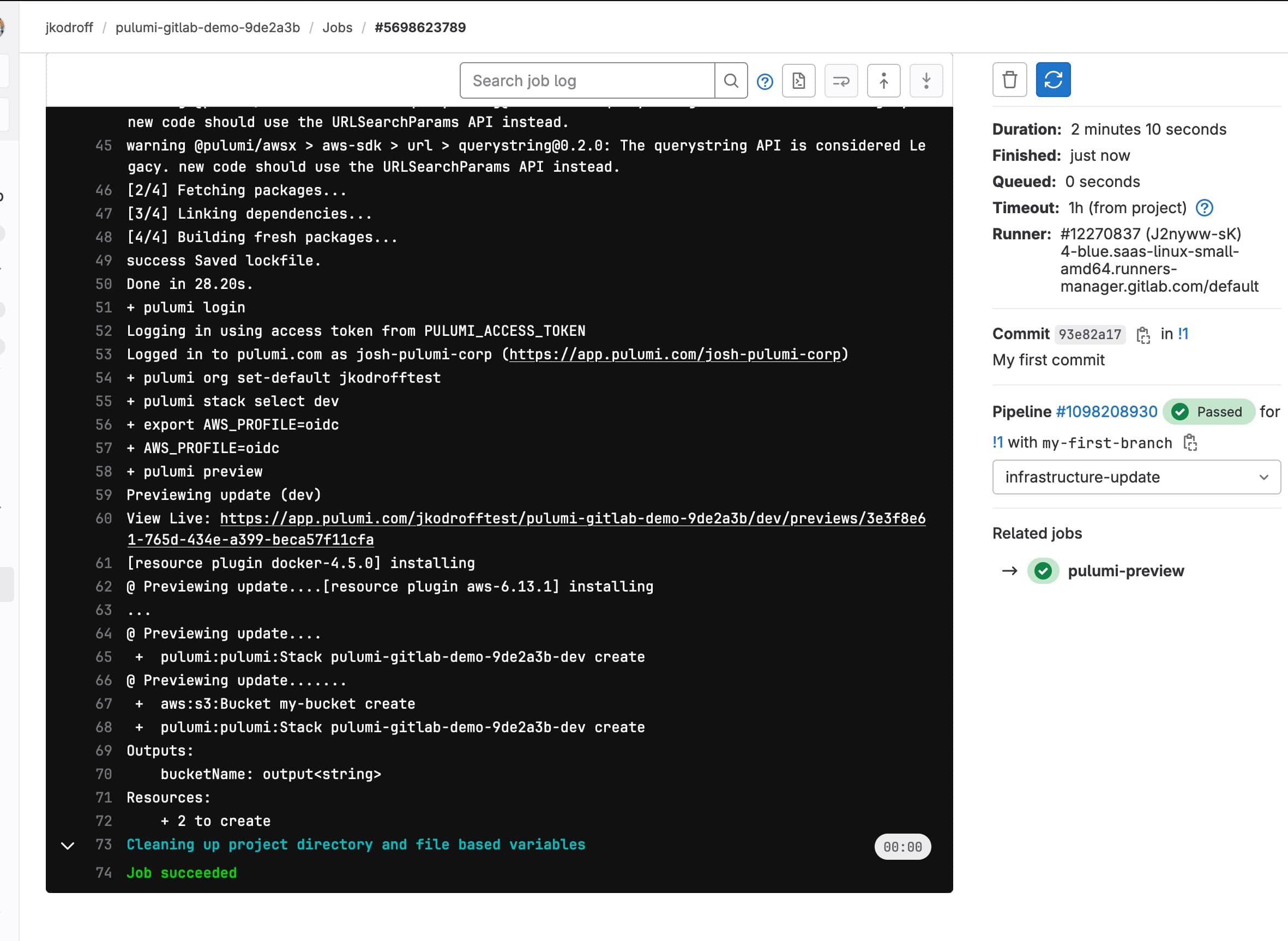Copy the branch name my-first-branch
The image size is (1288, 941).
pos(1190,443)
